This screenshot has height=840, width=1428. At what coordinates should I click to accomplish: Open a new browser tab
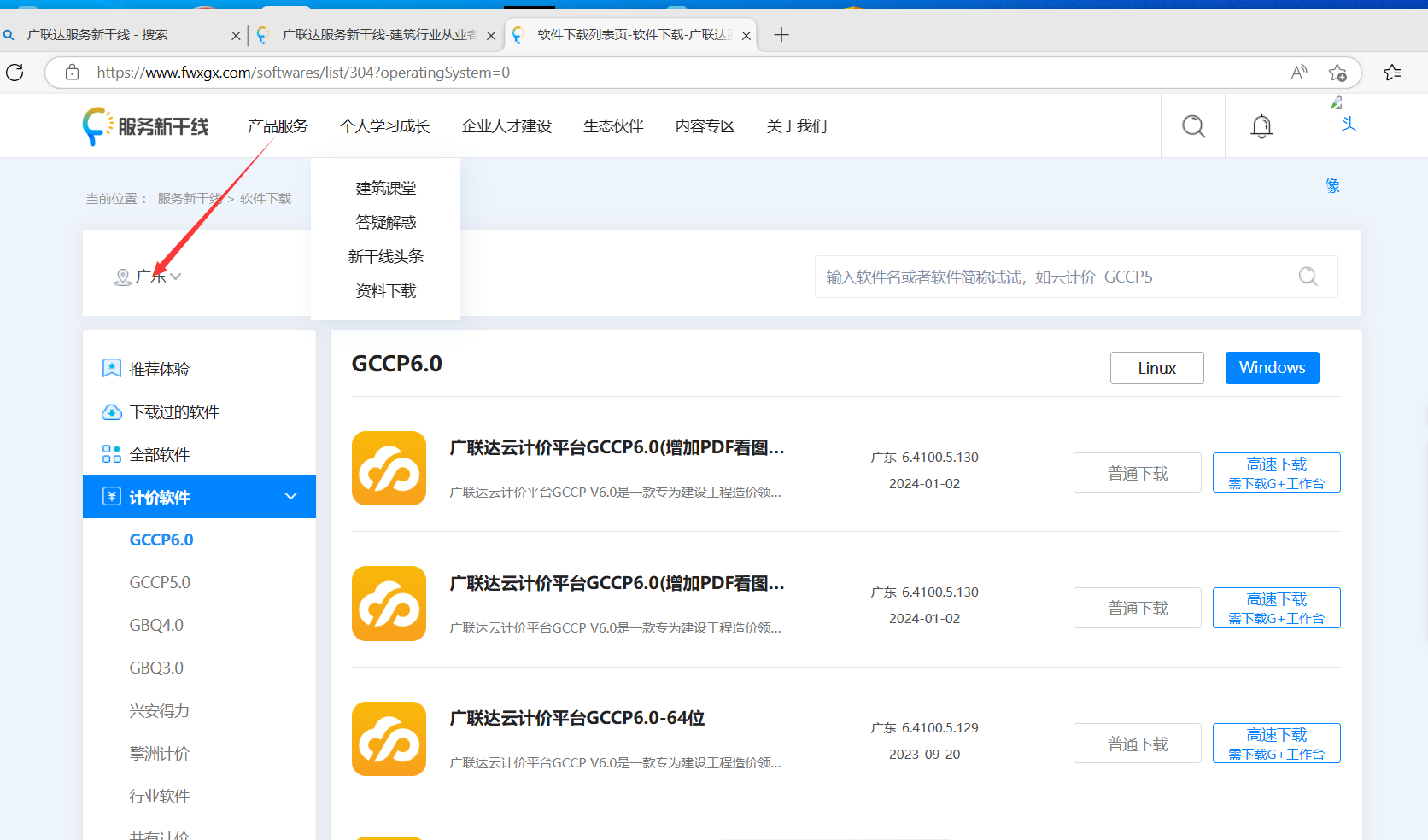pos(781,35)
